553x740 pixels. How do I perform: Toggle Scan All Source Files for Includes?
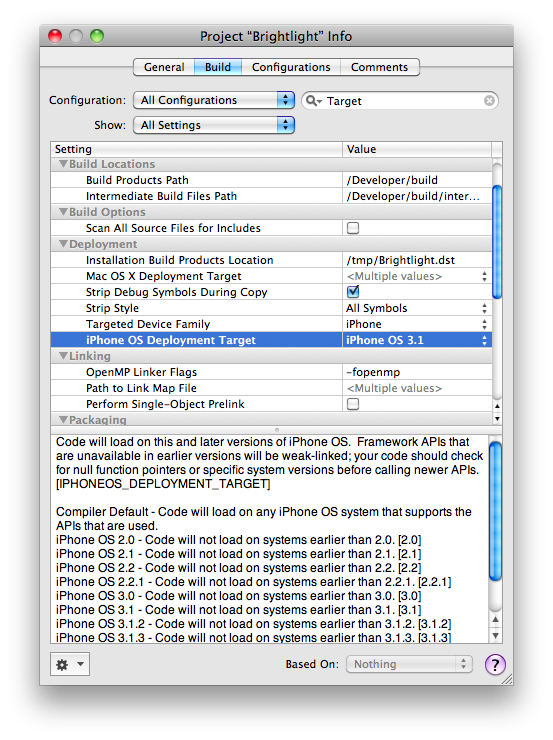[353, 228]
